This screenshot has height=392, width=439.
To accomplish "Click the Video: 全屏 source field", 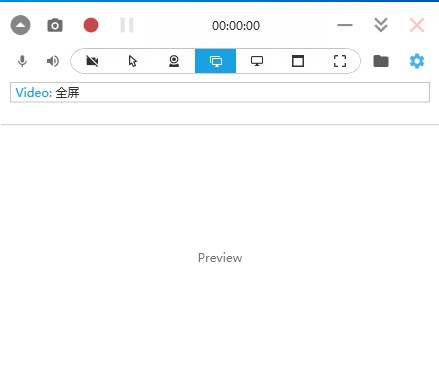I will point(220,92).
